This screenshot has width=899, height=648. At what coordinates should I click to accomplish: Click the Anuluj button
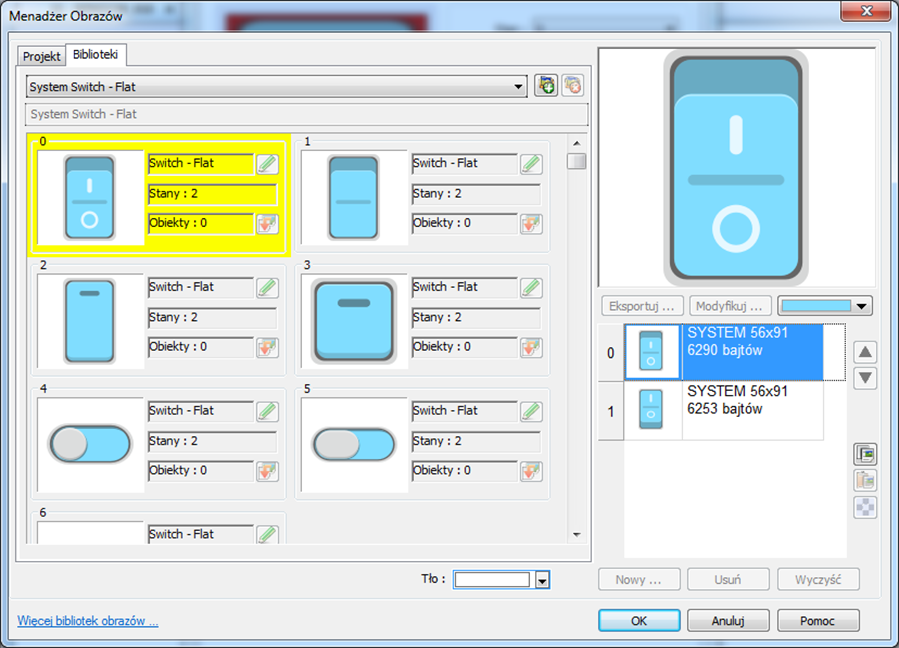(x=728, y=620)
